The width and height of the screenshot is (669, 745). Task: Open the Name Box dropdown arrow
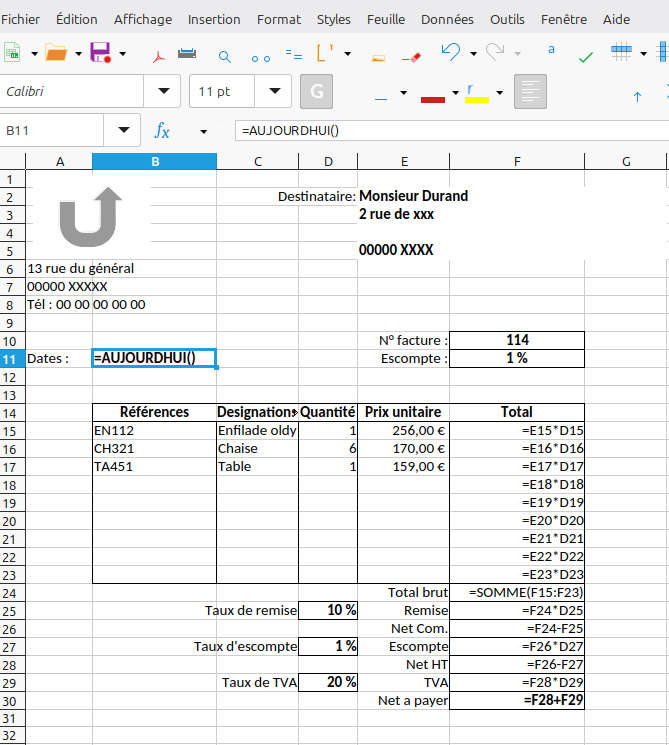coord(124,130)
